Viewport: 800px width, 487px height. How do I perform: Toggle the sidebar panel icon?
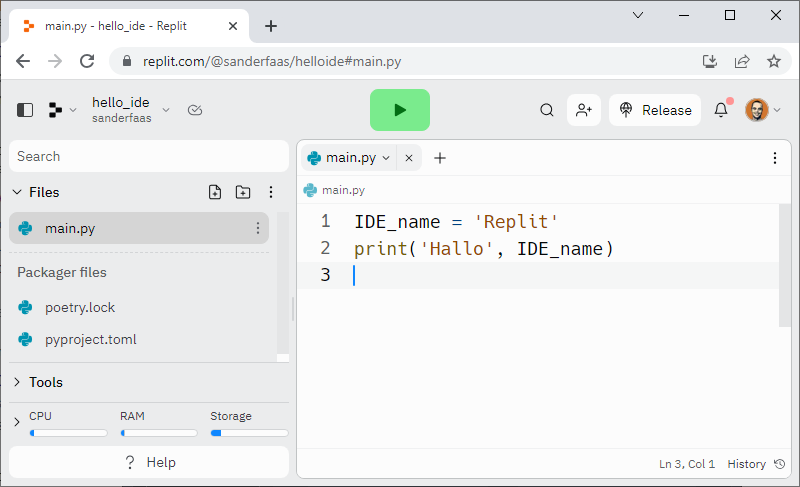pyautogui.click(x=25, y=110)
